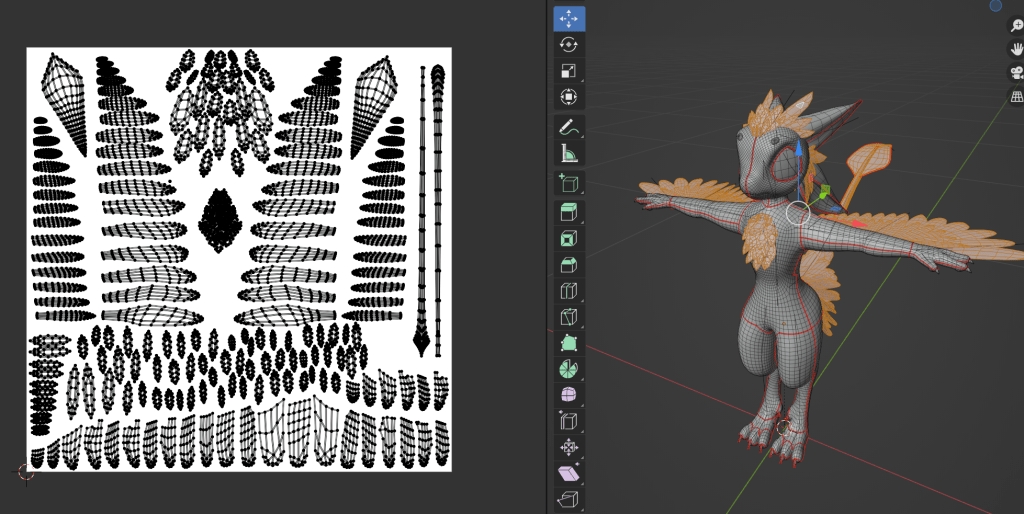Screen dimensions: 1024x514
Task: Select the Move tool in the toolbar
Action: coord(569,18)
